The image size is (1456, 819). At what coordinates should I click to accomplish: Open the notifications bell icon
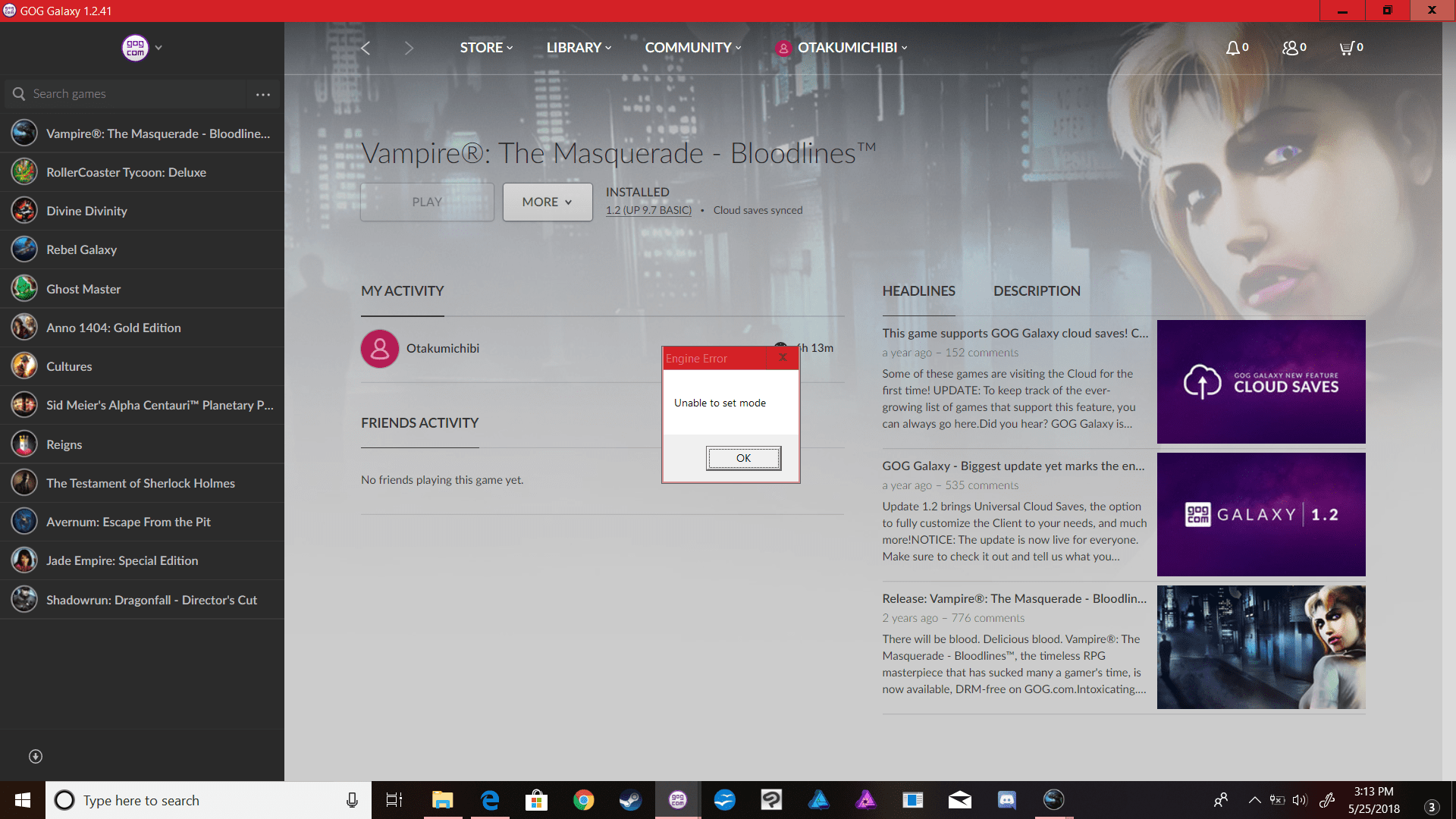pos(1232,47)
